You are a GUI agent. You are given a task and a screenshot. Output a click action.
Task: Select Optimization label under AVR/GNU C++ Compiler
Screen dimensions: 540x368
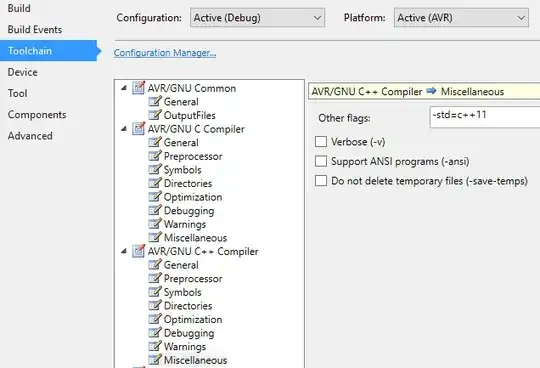tap(193, 319)
